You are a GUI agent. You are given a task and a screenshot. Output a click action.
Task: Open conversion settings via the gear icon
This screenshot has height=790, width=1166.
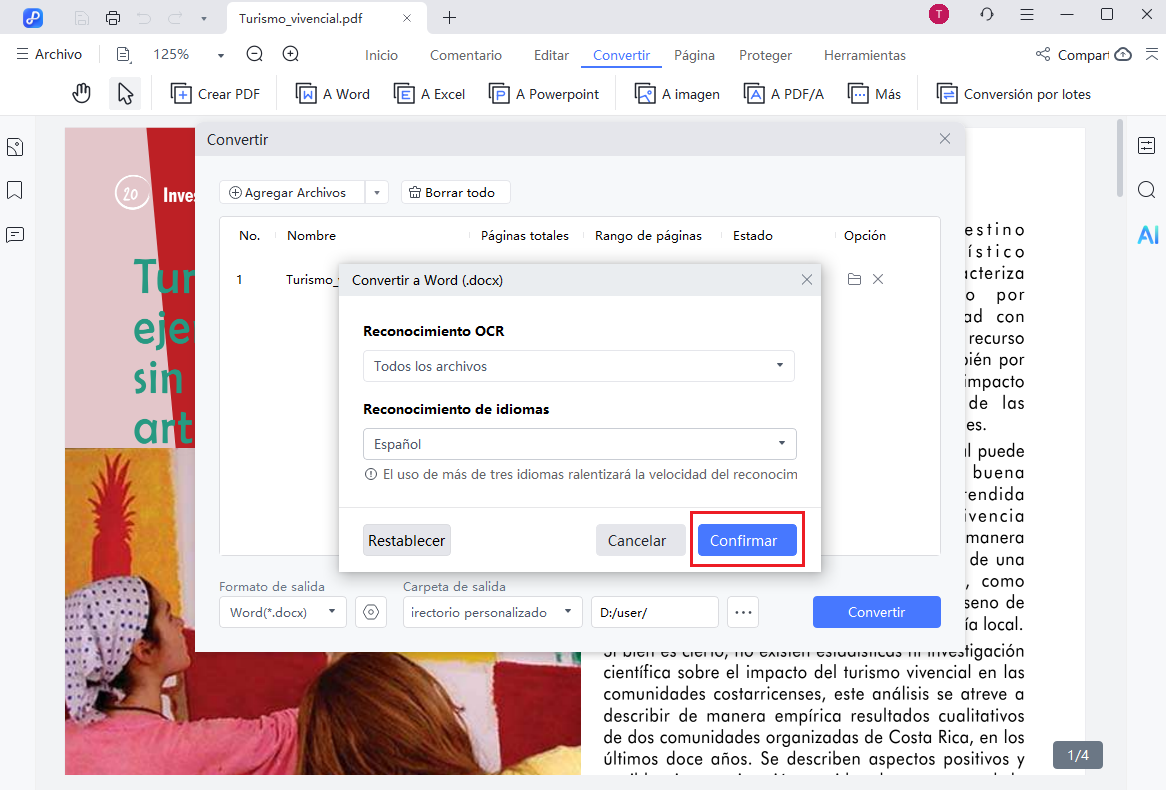pos(370,611)
